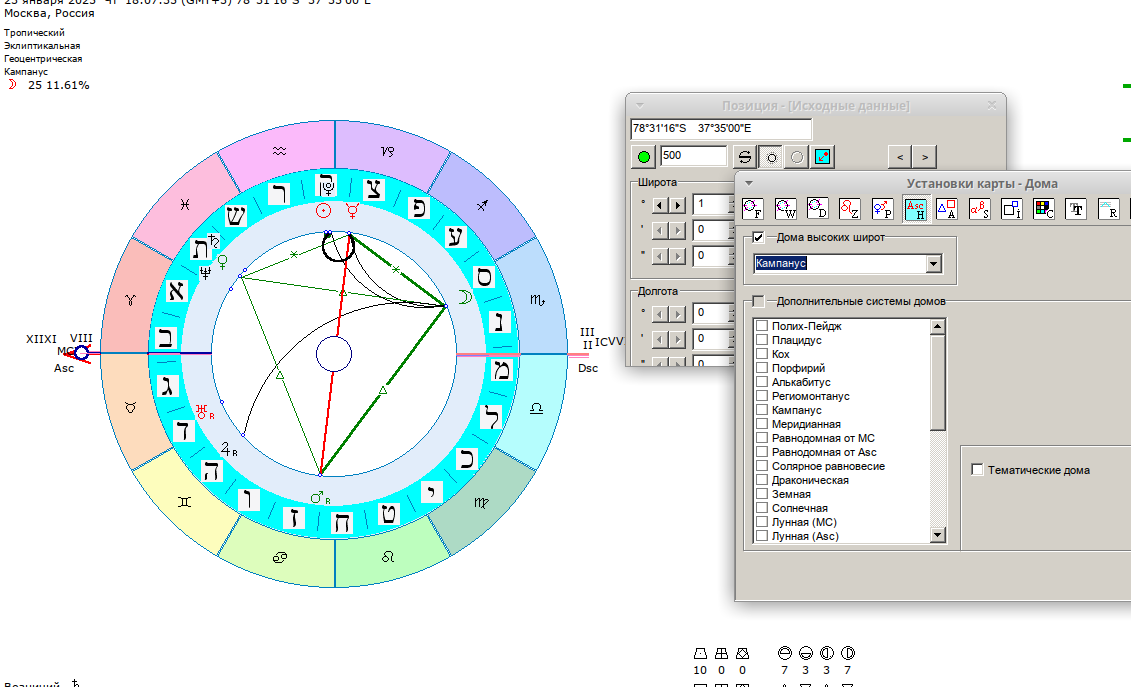Check Равнодомная от Asc option
Viewport: 1131px width, 687px height.
(x=762, y=452)
